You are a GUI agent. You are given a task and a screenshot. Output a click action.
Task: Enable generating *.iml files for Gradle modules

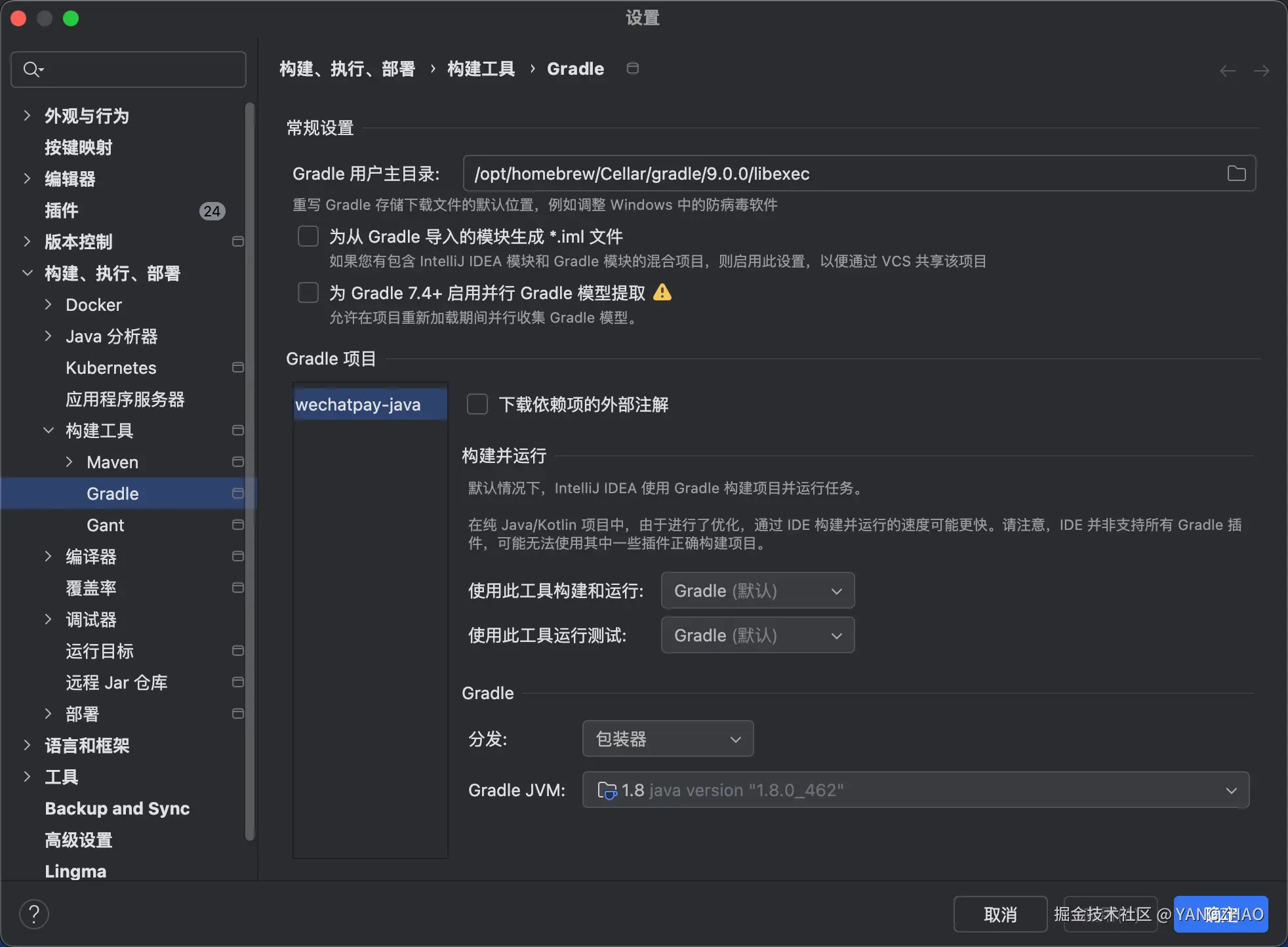(308, 236)
